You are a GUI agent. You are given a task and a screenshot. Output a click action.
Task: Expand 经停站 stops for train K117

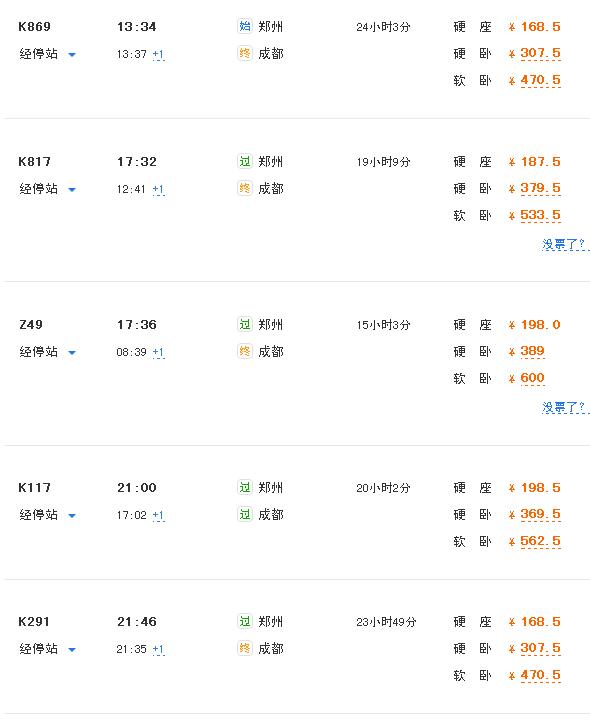click(47, 515)
